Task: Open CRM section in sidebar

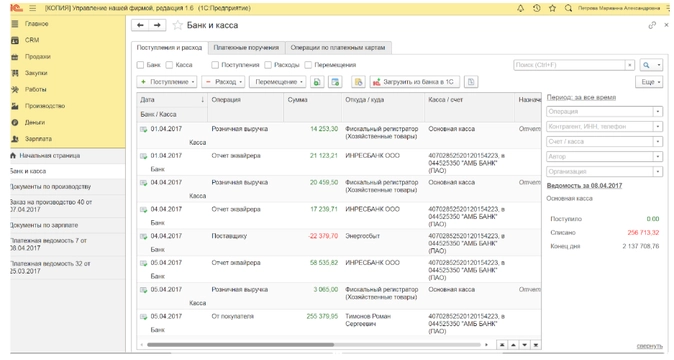Action: pyautogui.click(x=32, y=40)
